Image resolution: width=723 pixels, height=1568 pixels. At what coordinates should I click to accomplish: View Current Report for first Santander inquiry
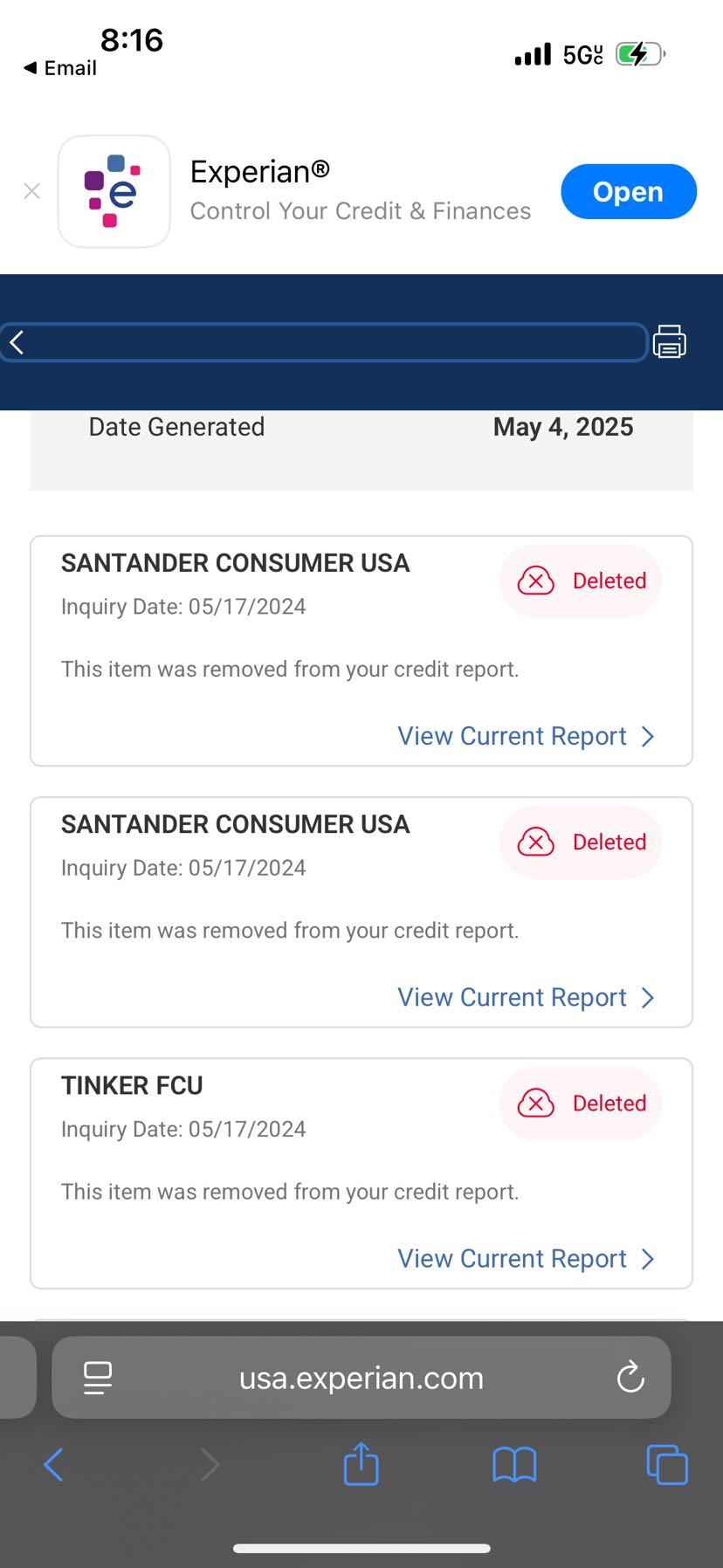tap(526, 736)
